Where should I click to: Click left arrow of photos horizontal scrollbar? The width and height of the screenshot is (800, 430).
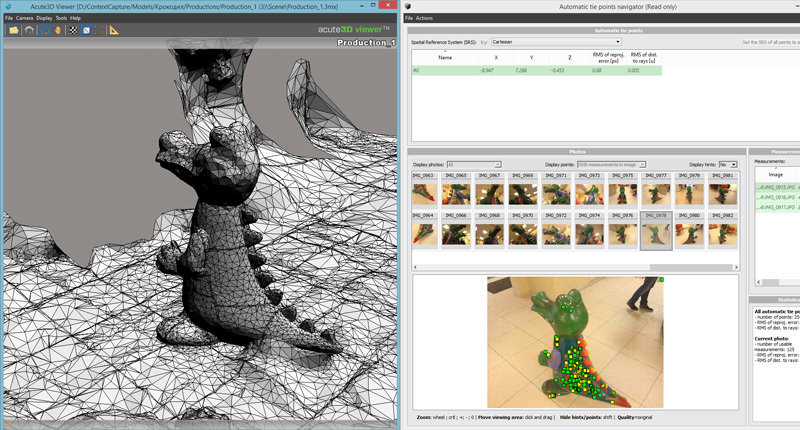click(415, 267)
